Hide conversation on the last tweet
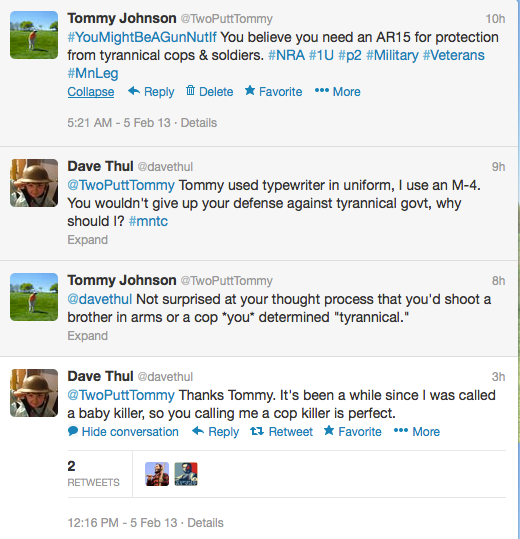The width and height of the screenshot is (520, 539). [x=123, y=432]
